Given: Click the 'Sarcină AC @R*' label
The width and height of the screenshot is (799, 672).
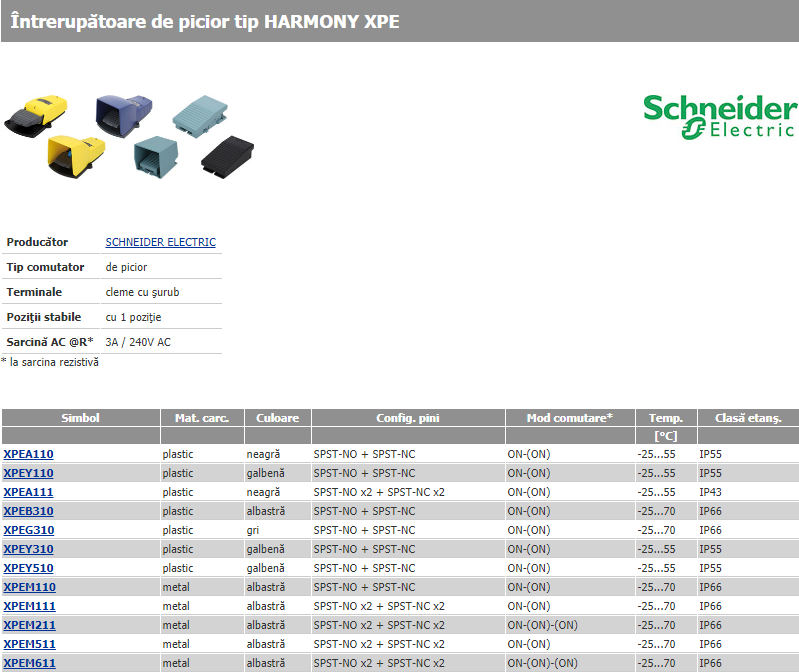Looking at the screenshot, I should (50, 342).
